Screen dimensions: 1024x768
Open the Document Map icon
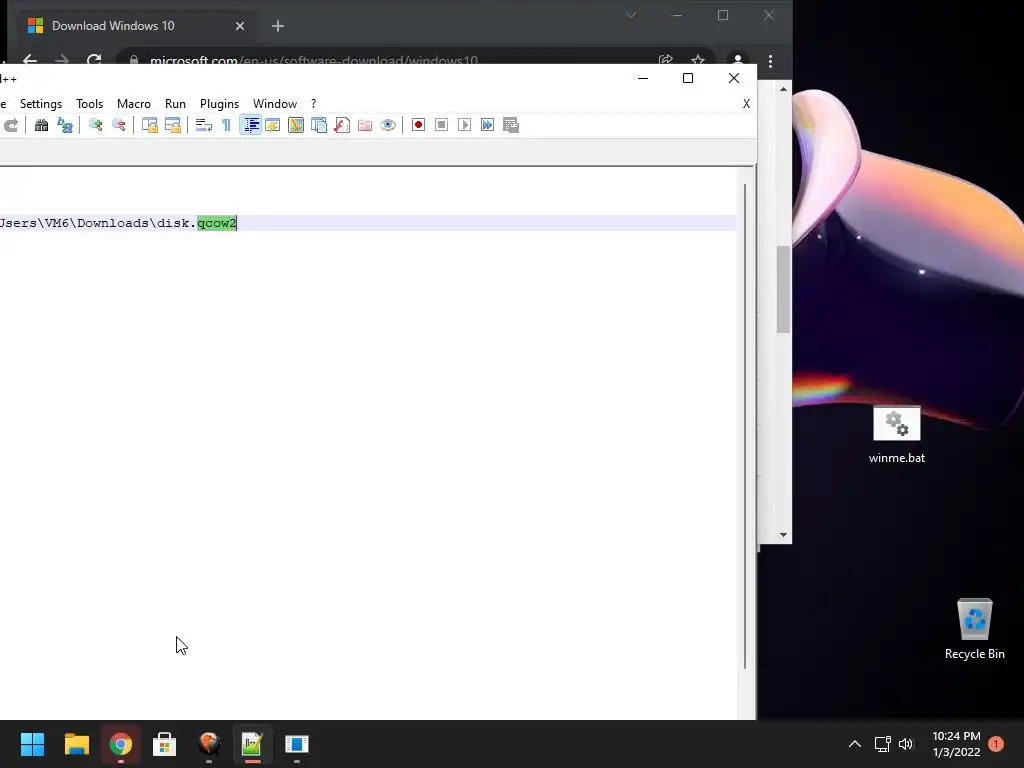coord(296,125)
